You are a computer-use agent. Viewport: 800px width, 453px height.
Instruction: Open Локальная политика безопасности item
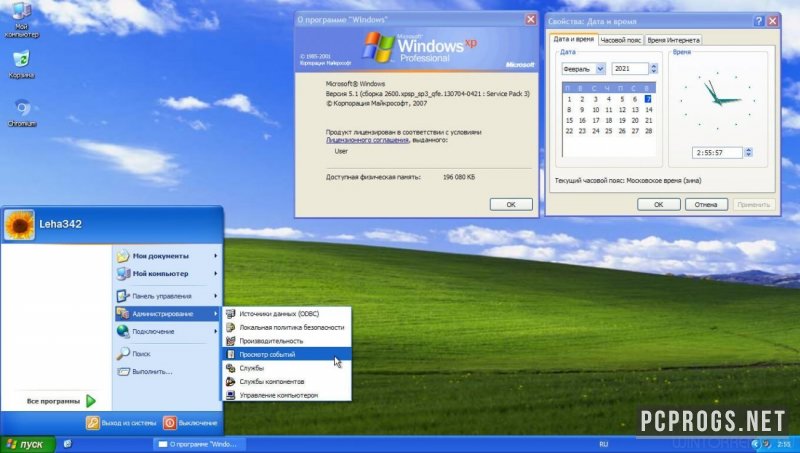coord(287,327)
